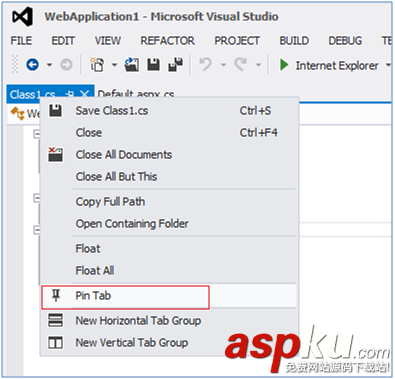Choose Copy Full Path entry

(169, 202)
